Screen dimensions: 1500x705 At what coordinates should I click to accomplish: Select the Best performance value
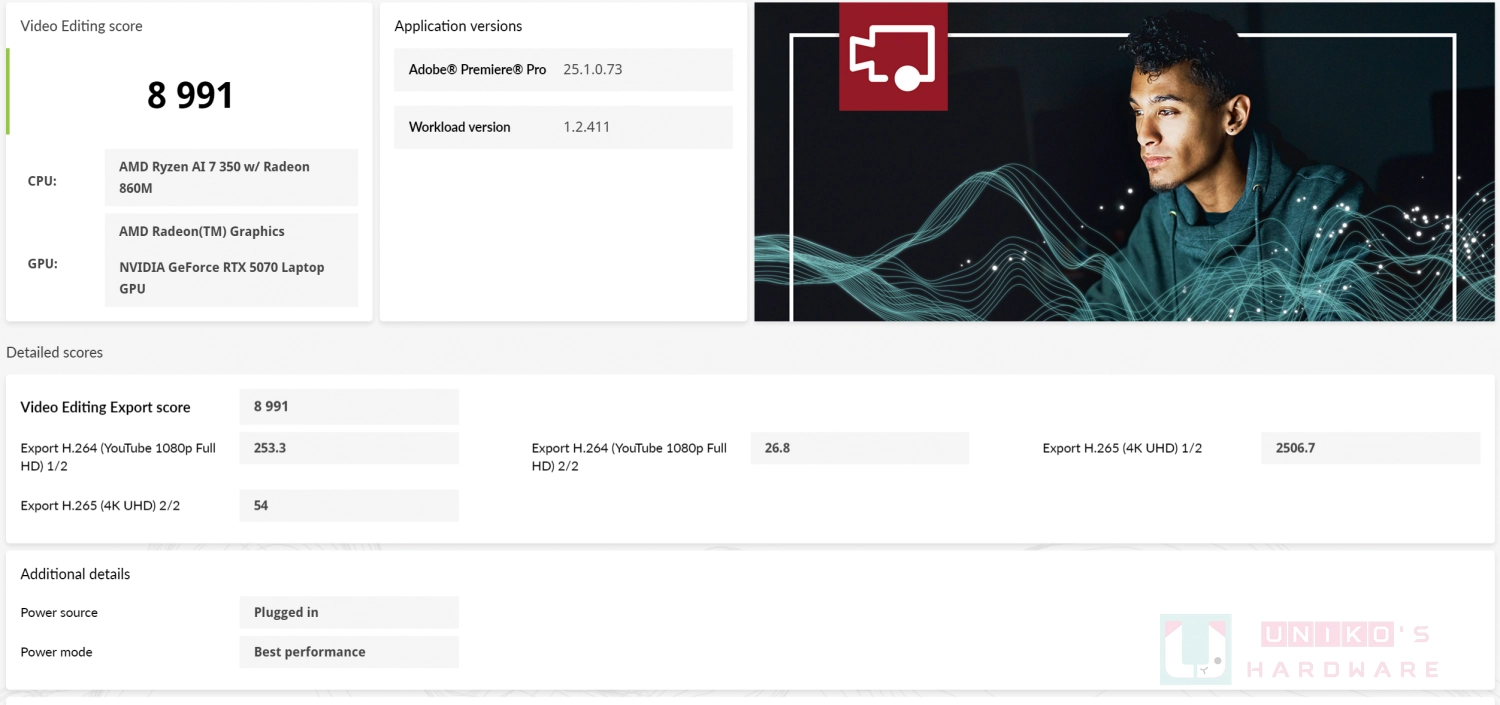coord(349,652)
